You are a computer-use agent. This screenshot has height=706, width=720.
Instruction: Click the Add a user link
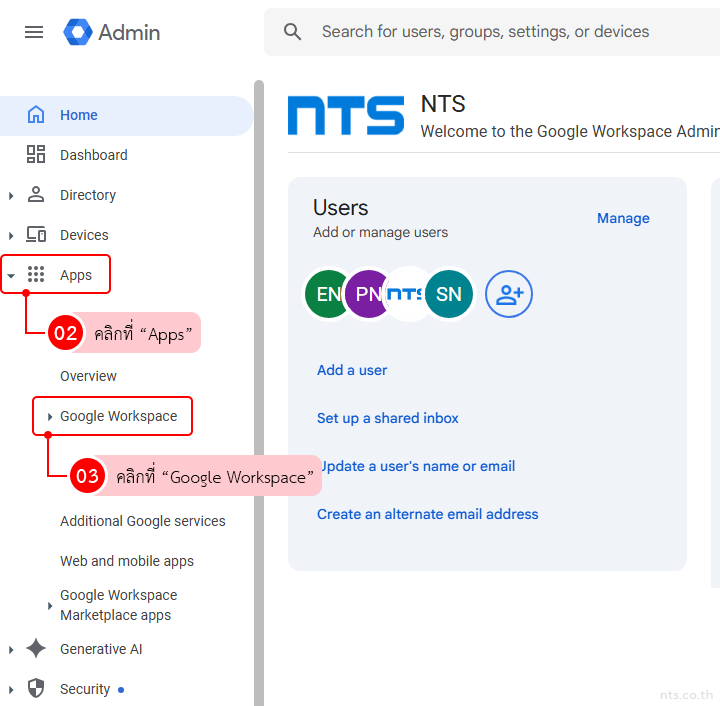pos(352,370)
